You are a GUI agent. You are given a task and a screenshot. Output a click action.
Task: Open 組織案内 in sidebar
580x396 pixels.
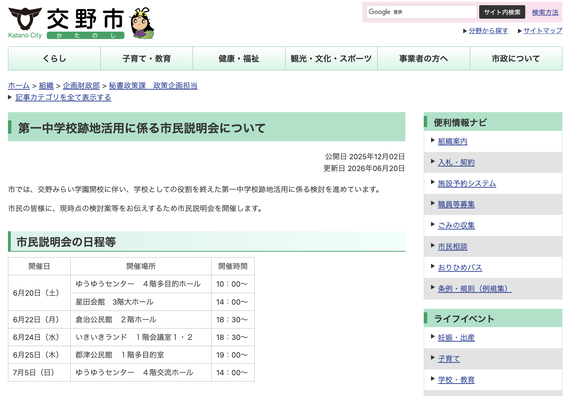pyautogui.click(x=452, y=142)
